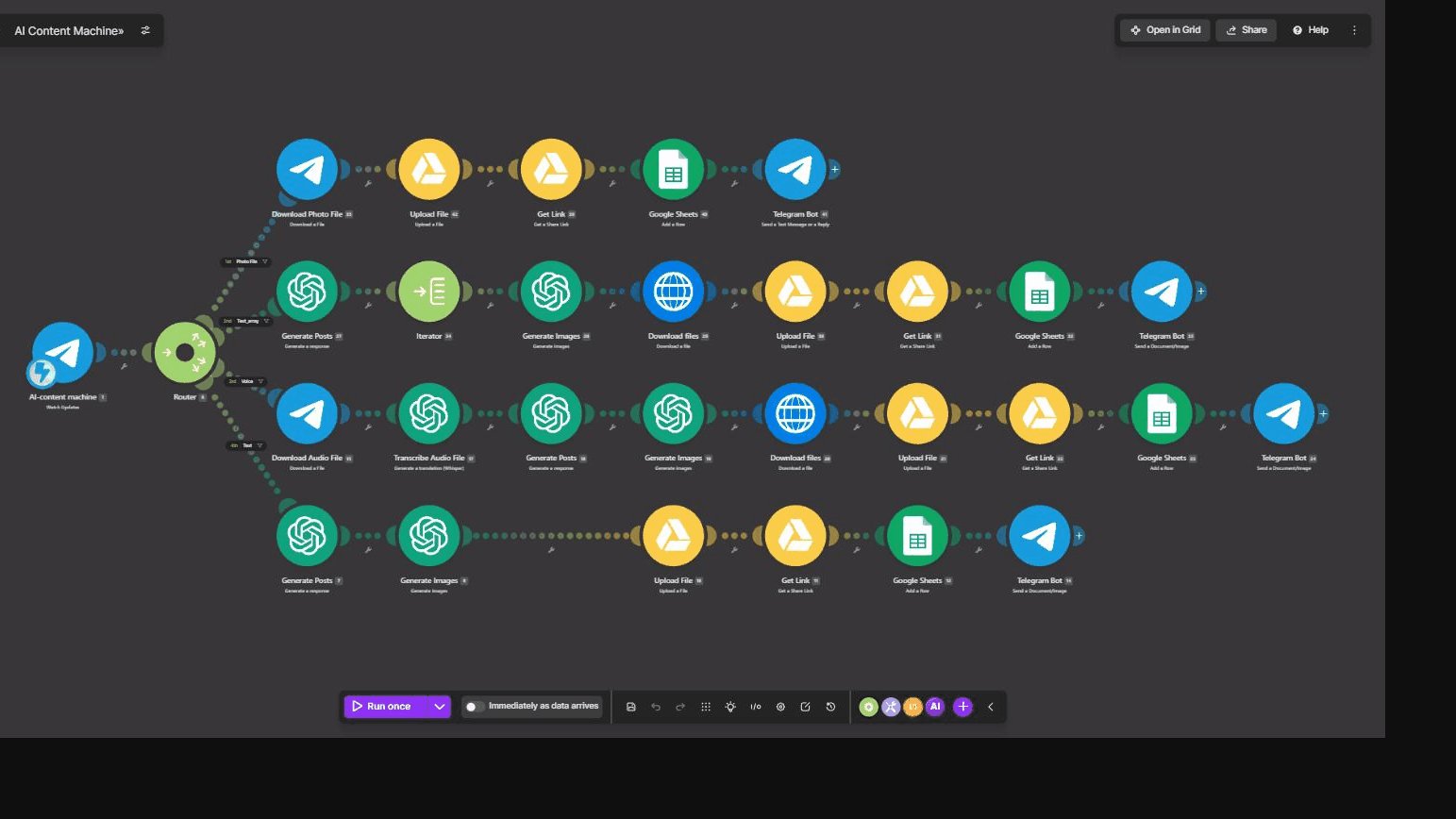1456x819 pixels.
Task: Add a favorite with the purple plus button
Action: (x=962, y=707)
